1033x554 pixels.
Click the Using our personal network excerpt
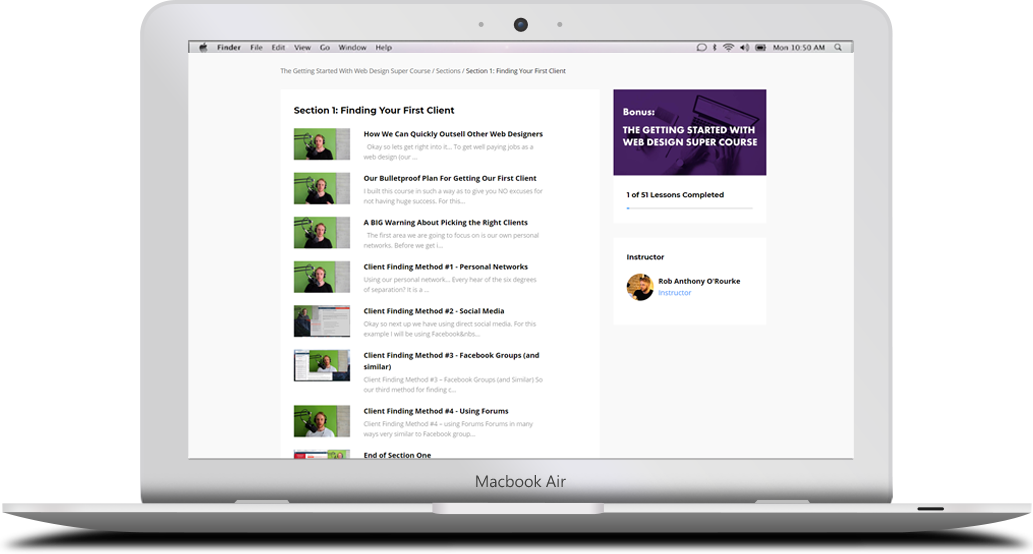click(x=450, y=284)
